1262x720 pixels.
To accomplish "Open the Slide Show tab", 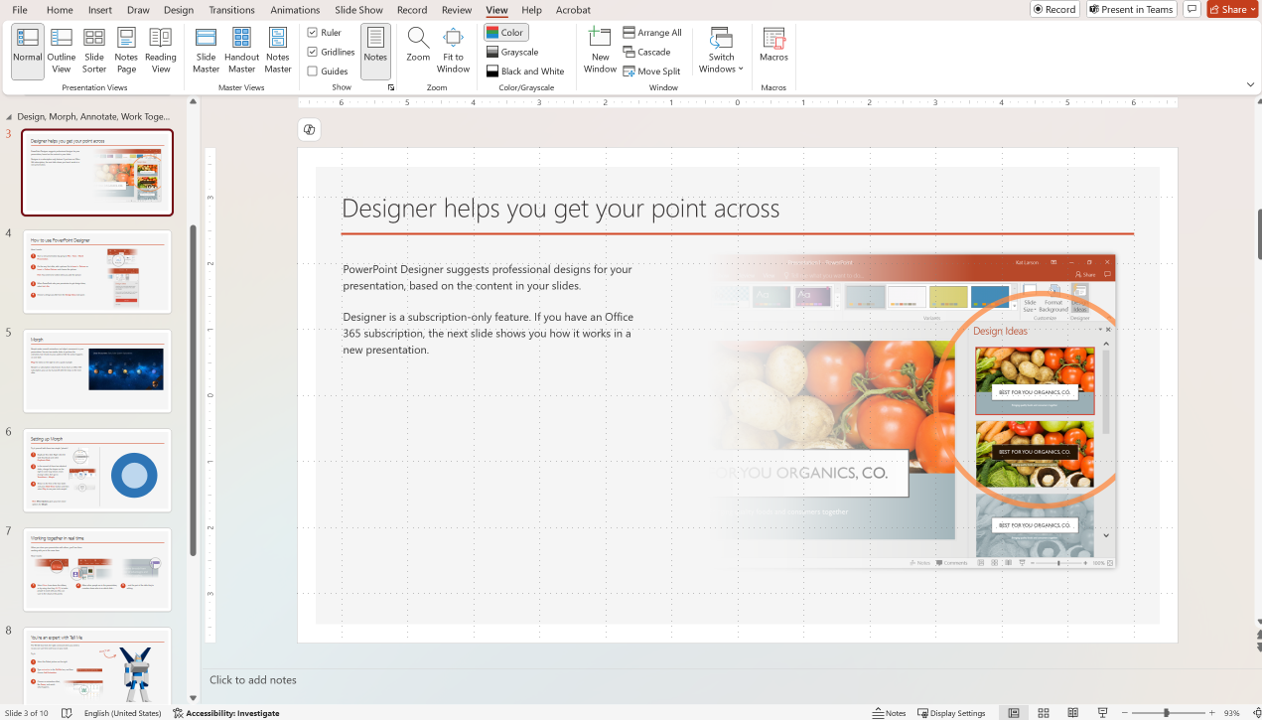I will (x=358, y=10).
